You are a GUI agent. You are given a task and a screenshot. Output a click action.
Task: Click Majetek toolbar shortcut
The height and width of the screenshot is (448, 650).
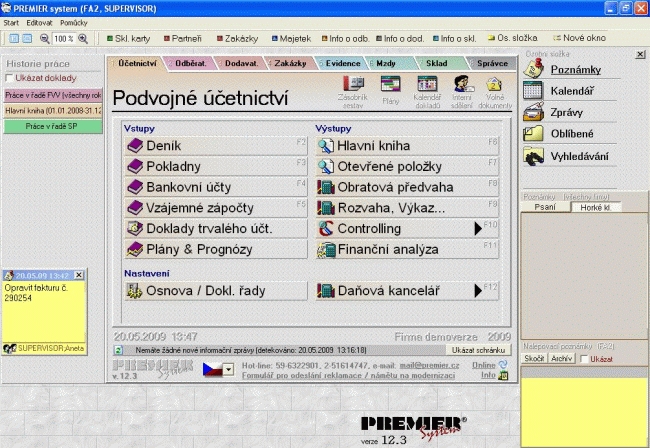point(291,39)
